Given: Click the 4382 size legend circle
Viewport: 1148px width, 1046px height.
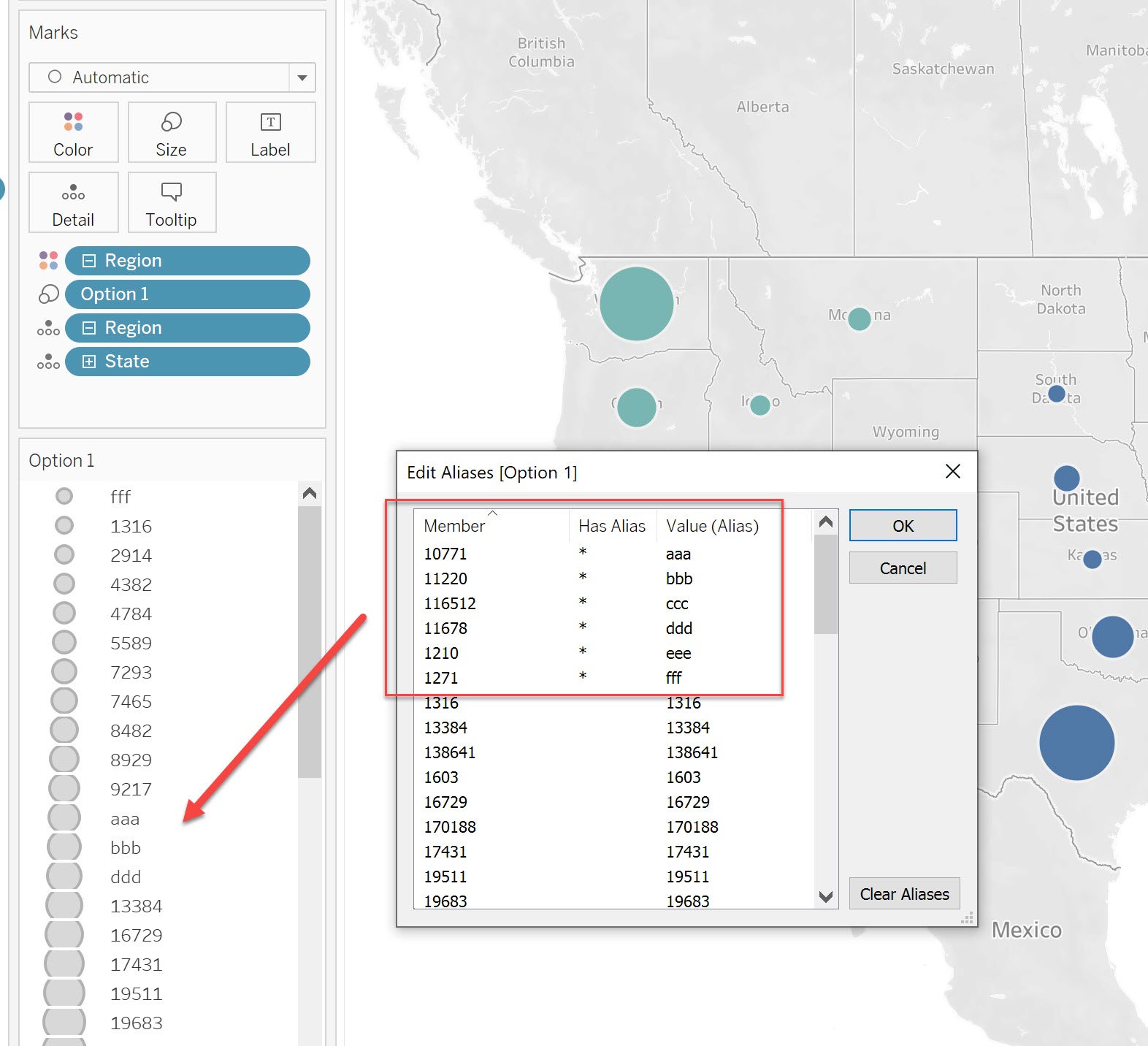Looking at the screenshot, I should pos(64,584).
